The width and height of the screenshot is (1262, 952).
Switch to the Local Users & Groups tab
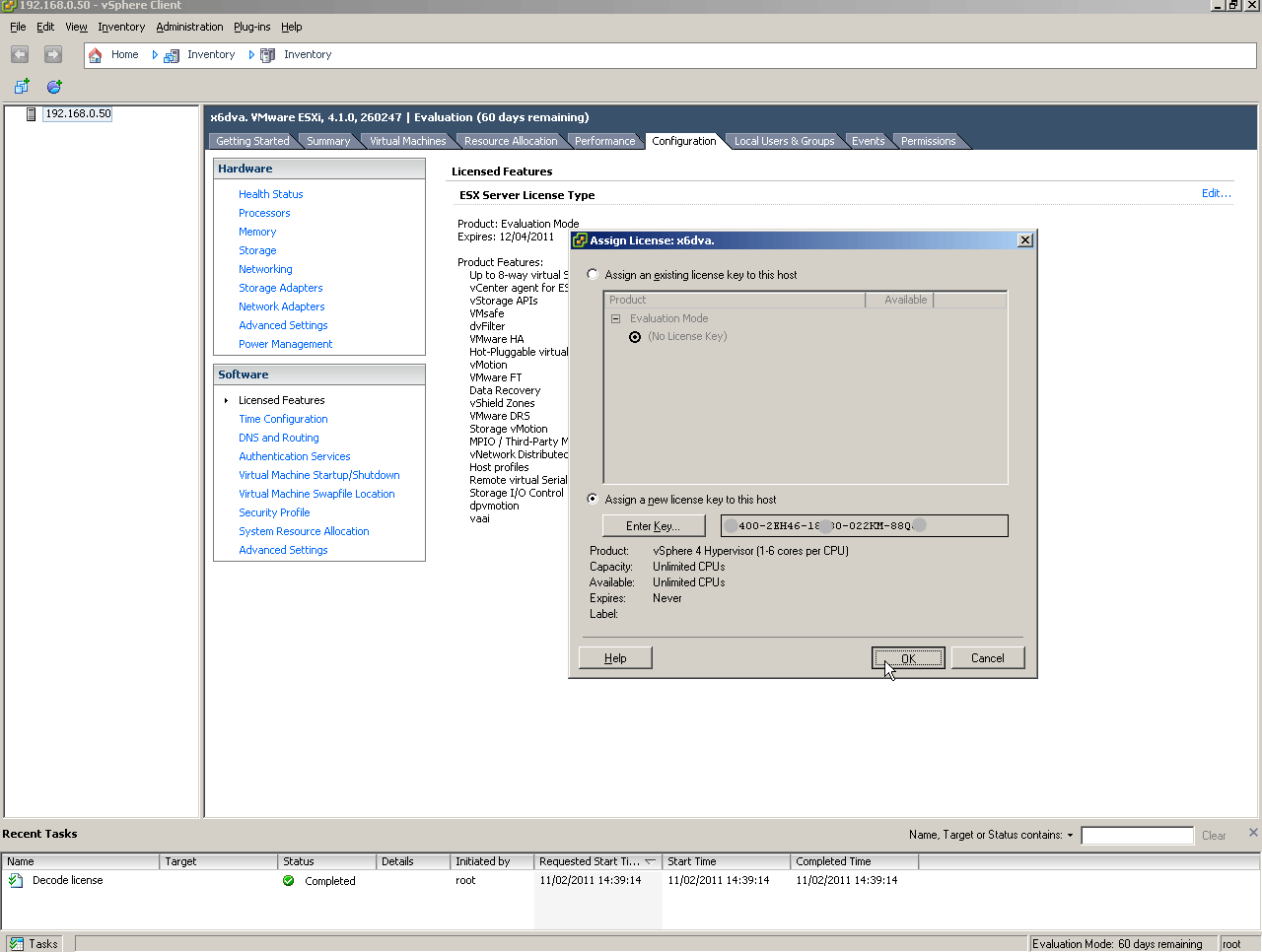[784, 141]
